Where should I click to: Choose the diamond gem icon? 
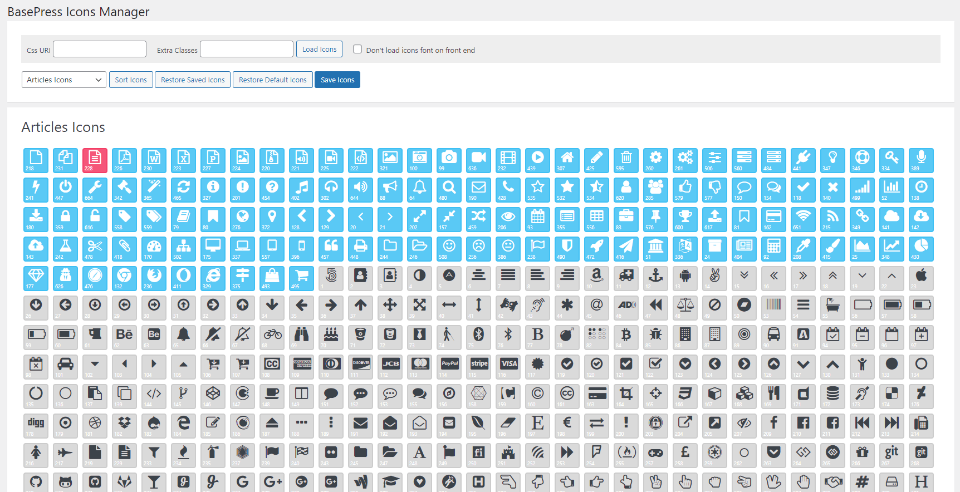coord(36,276)
